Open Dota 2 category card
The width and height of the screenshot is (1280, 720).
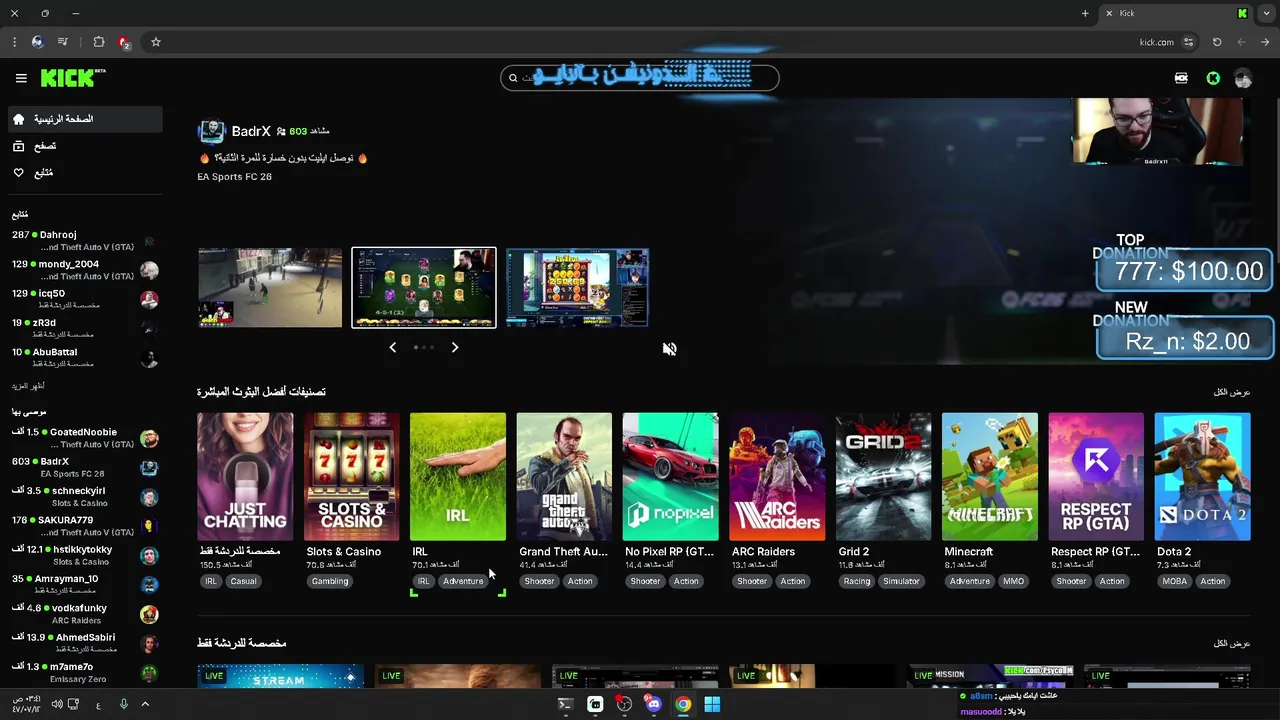[x=1202, y=477]
